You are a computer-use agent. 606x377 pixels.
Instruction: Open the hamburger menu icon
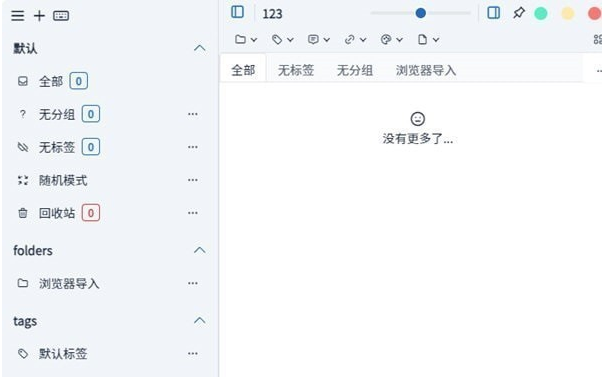coord(18,16)
